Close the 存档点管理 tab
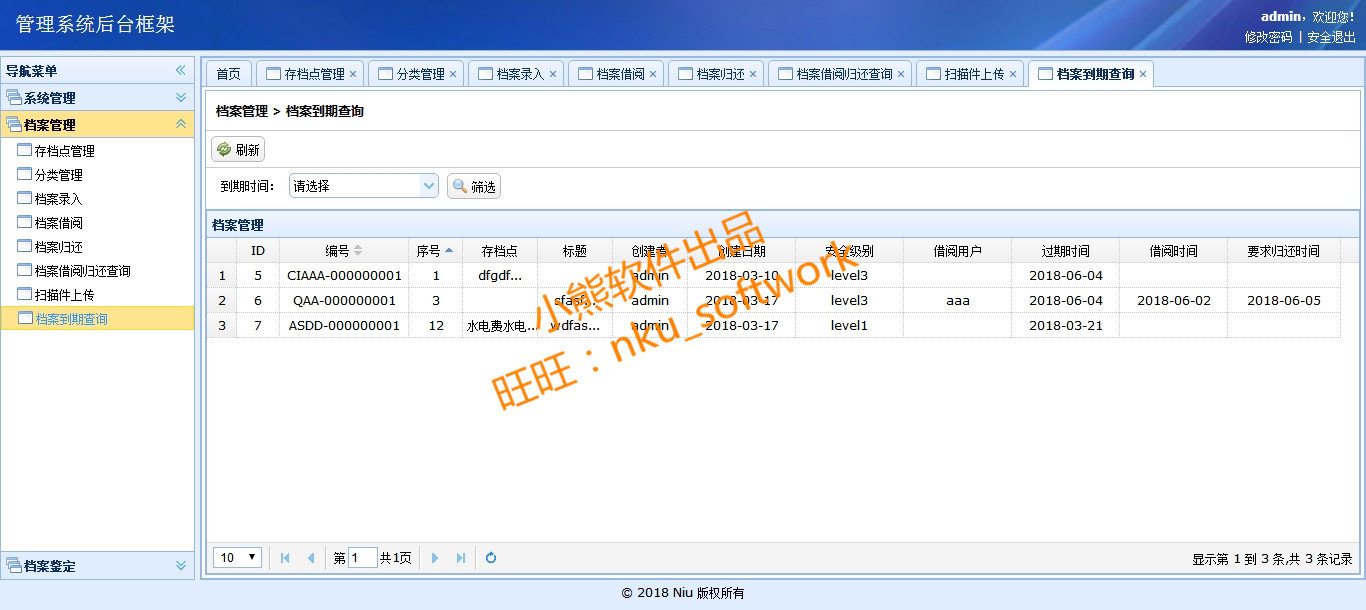This screenshot has height=610, width=1366. 353,74
